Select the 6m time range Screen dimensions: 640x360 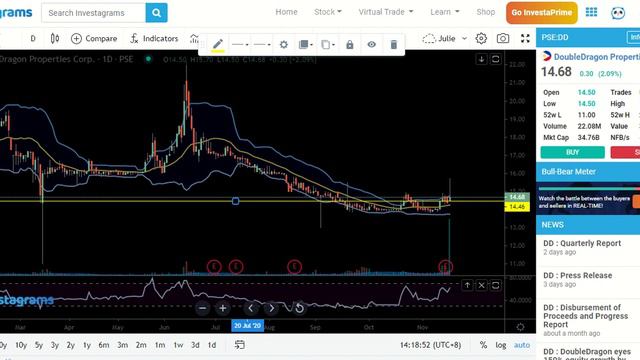click(104, 345)
